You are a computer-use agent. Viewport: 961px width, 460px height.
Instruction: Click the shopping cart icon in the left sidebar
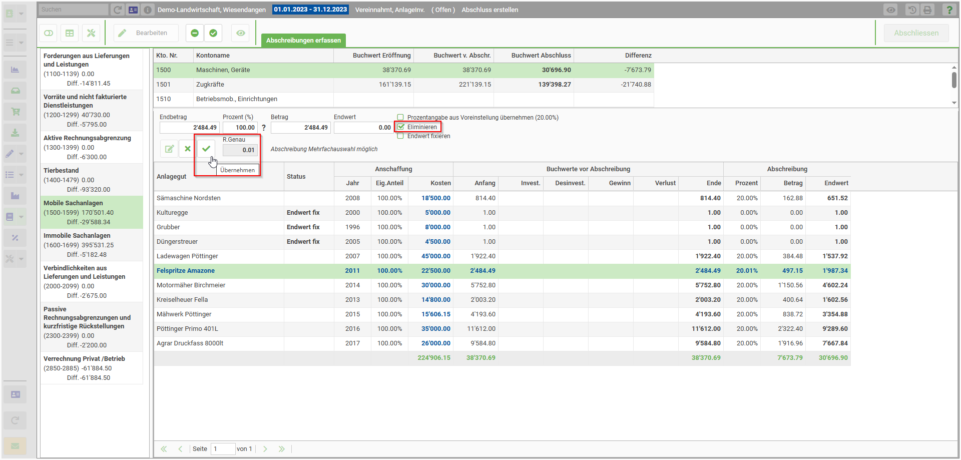coord(15,112)
